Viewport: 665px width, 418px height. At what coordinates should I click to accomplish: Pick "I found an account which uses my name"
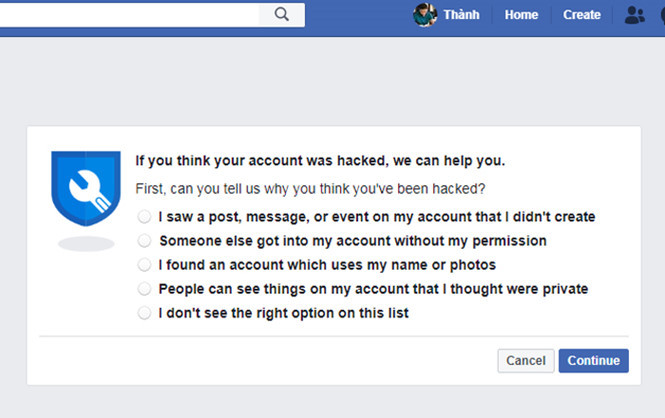click(145, 265)
